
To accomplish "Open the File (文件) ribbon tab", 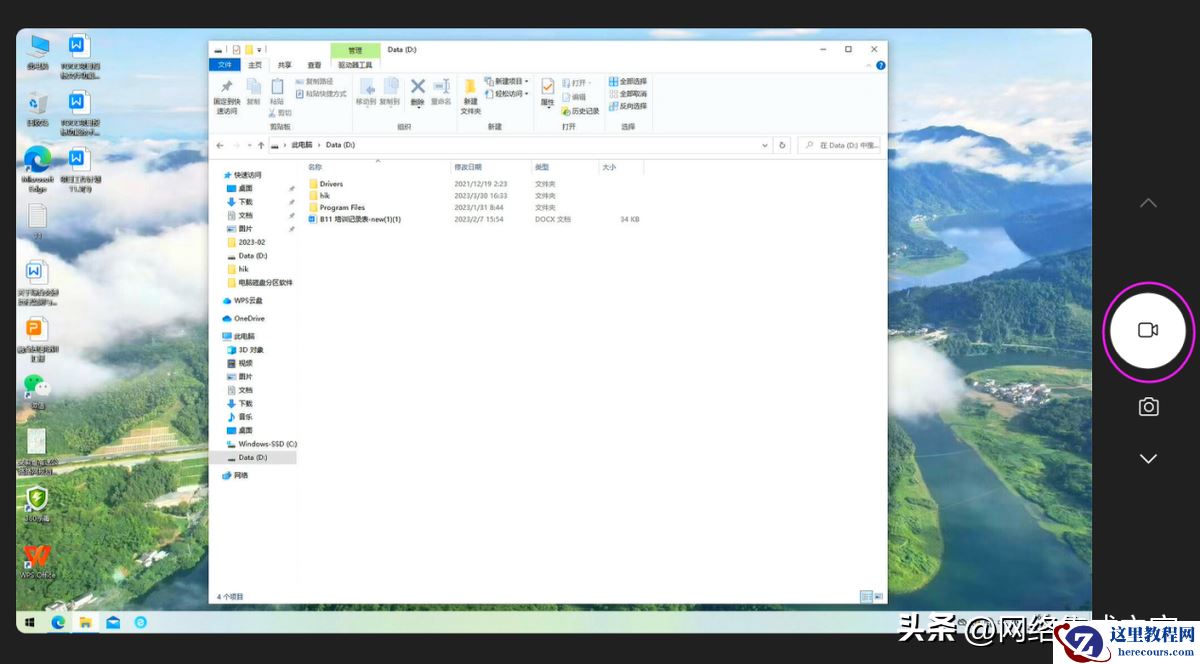I will (224, 65).
